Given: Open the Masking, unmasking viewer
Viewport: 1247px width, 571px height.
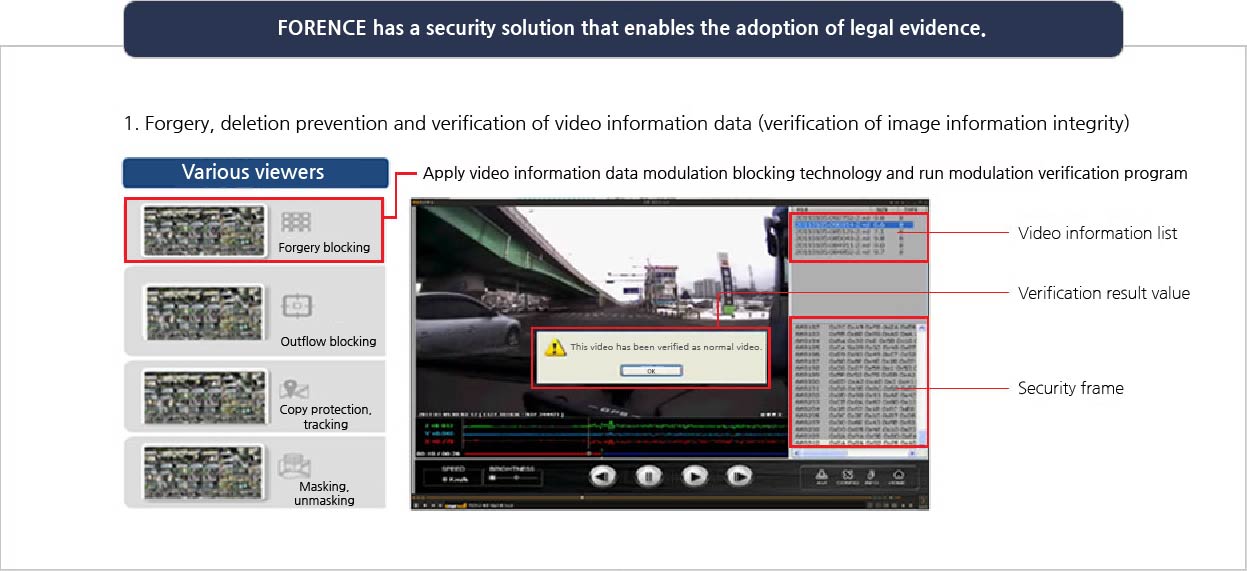Looking at the screenshot, I should tap(254, 472).
